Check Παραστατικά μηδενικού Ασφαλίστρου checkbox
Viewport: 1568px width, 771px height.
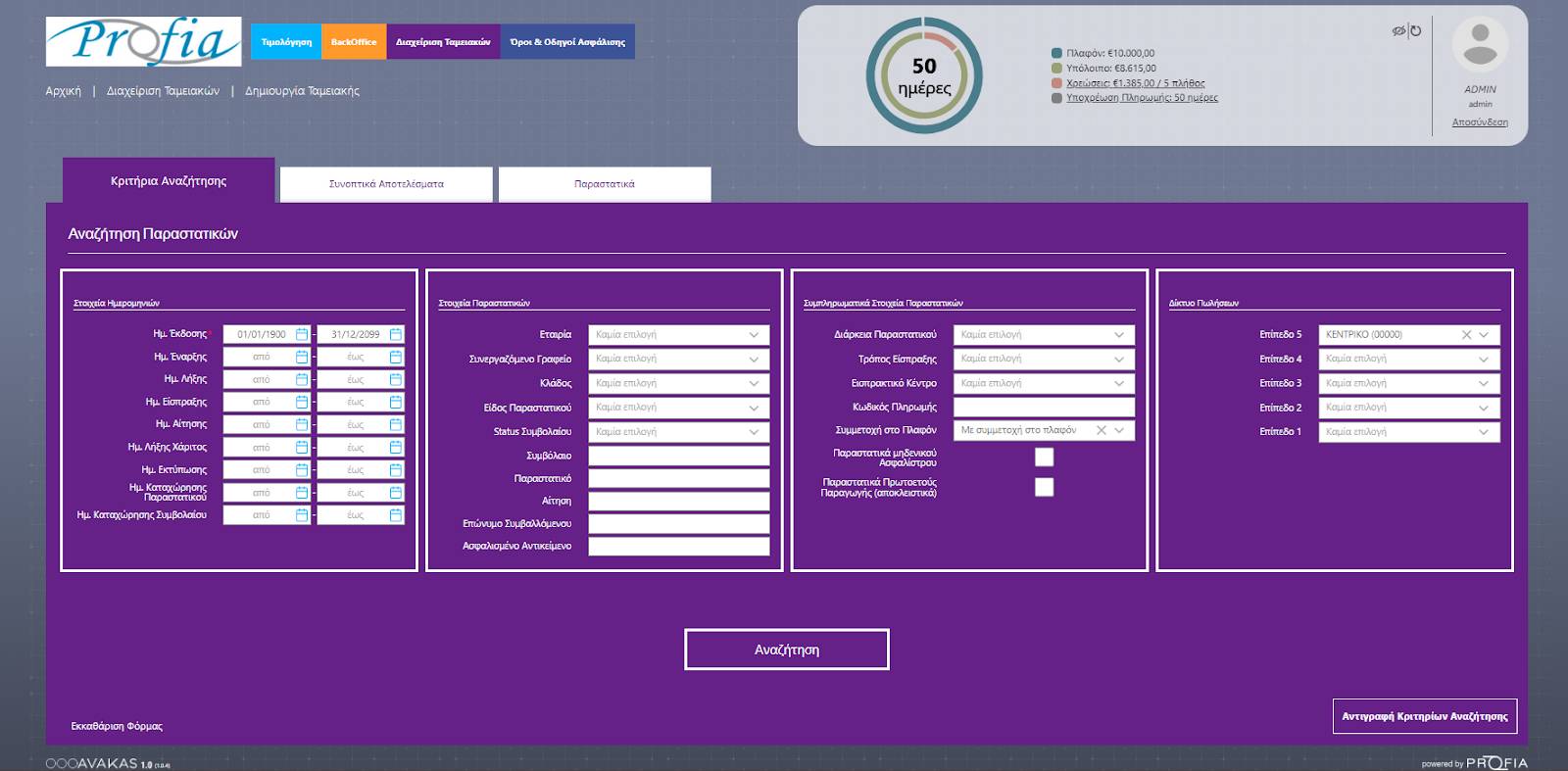click(1045, 458)
